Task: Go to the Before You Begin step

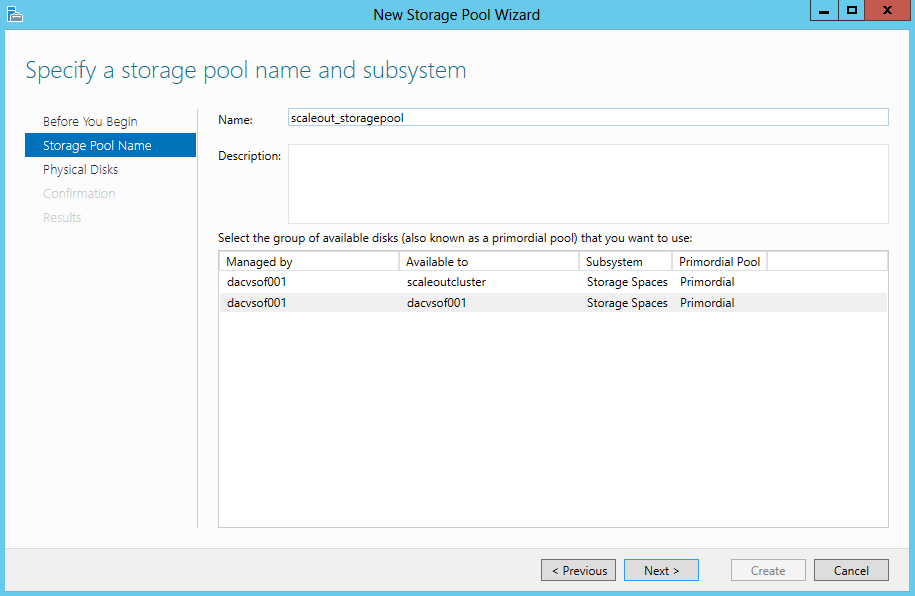Action: (90, 121)
